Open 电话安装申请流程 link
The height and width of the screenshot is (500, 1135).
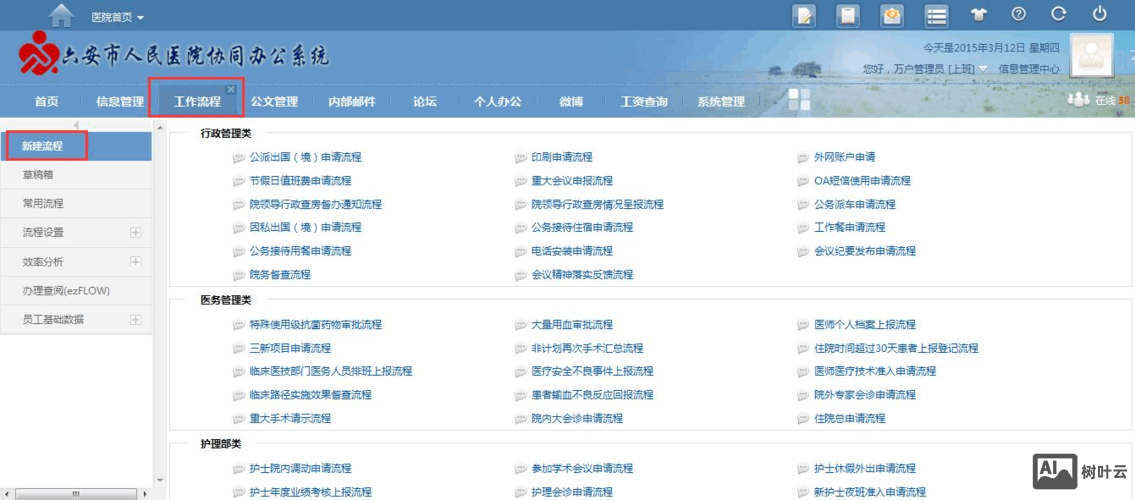pos(572,251)
